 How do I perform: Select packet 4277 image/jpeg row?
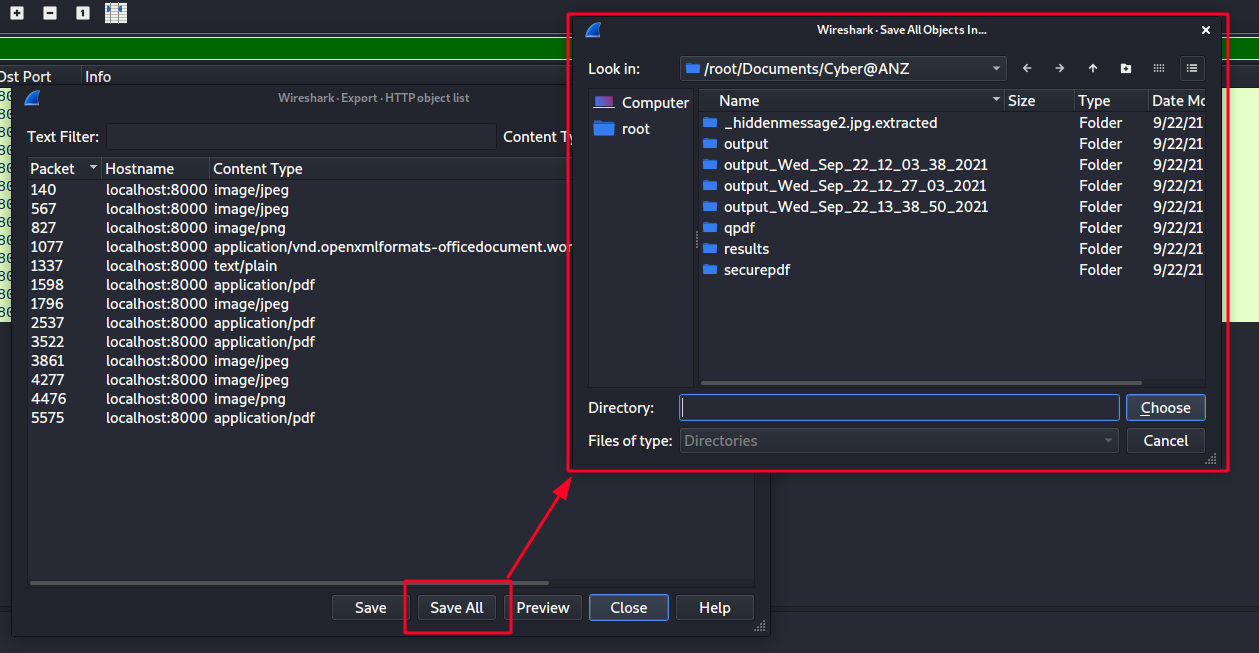pyautogui.click(x=299, y=379)
